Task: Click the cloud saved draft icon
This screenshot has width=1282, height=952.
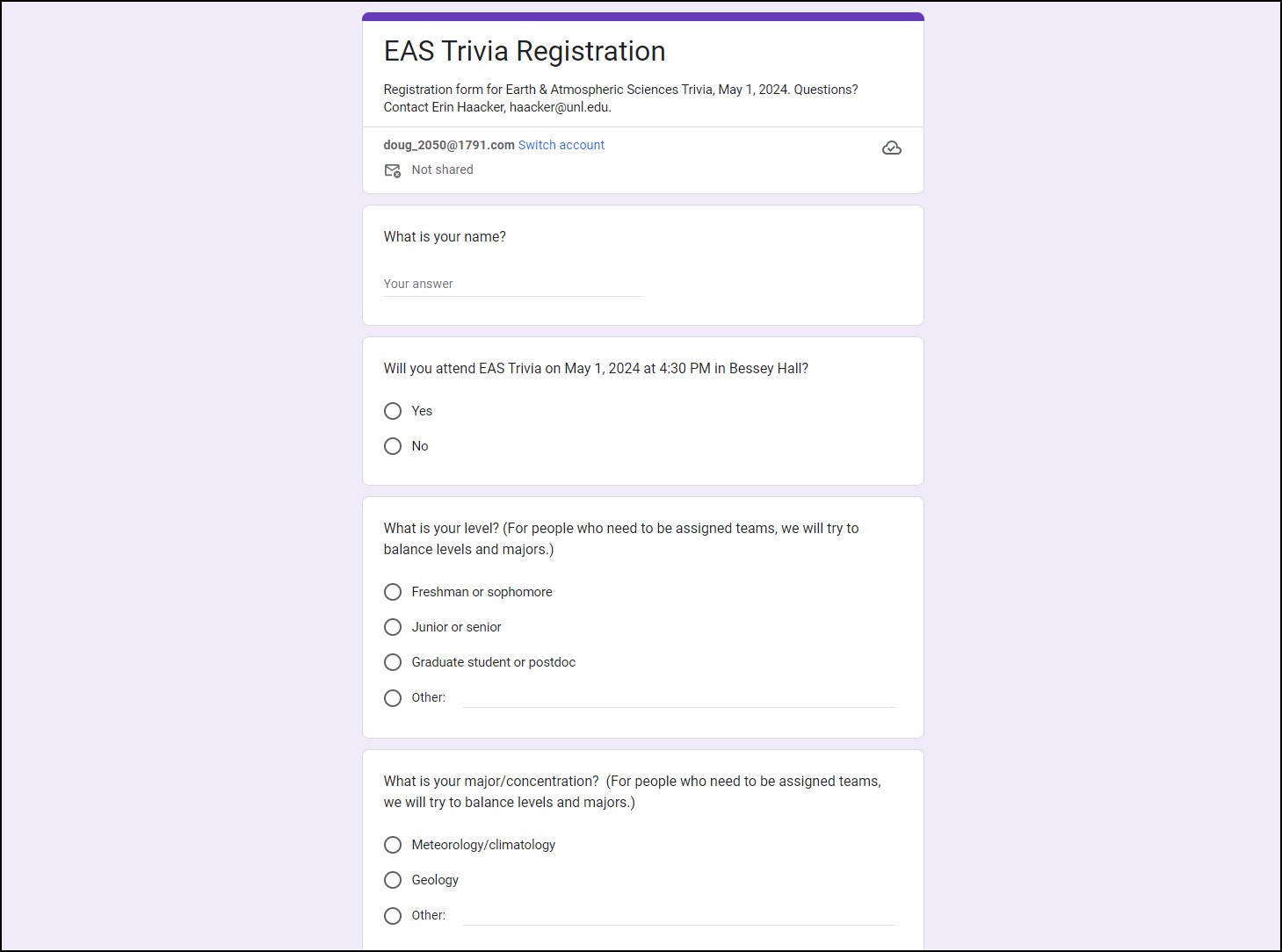Action: click(891, 148)
